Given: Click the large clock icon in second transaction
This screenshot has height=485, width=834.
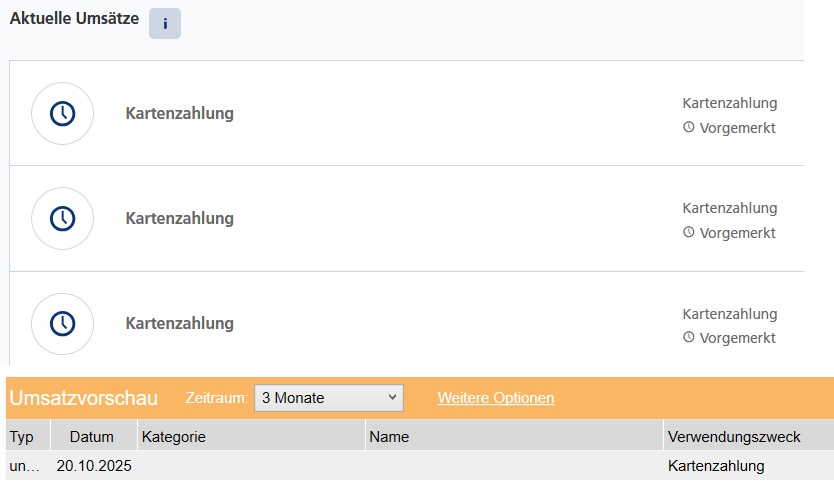Looking at the screenshot, I should (x=62, y=218).
